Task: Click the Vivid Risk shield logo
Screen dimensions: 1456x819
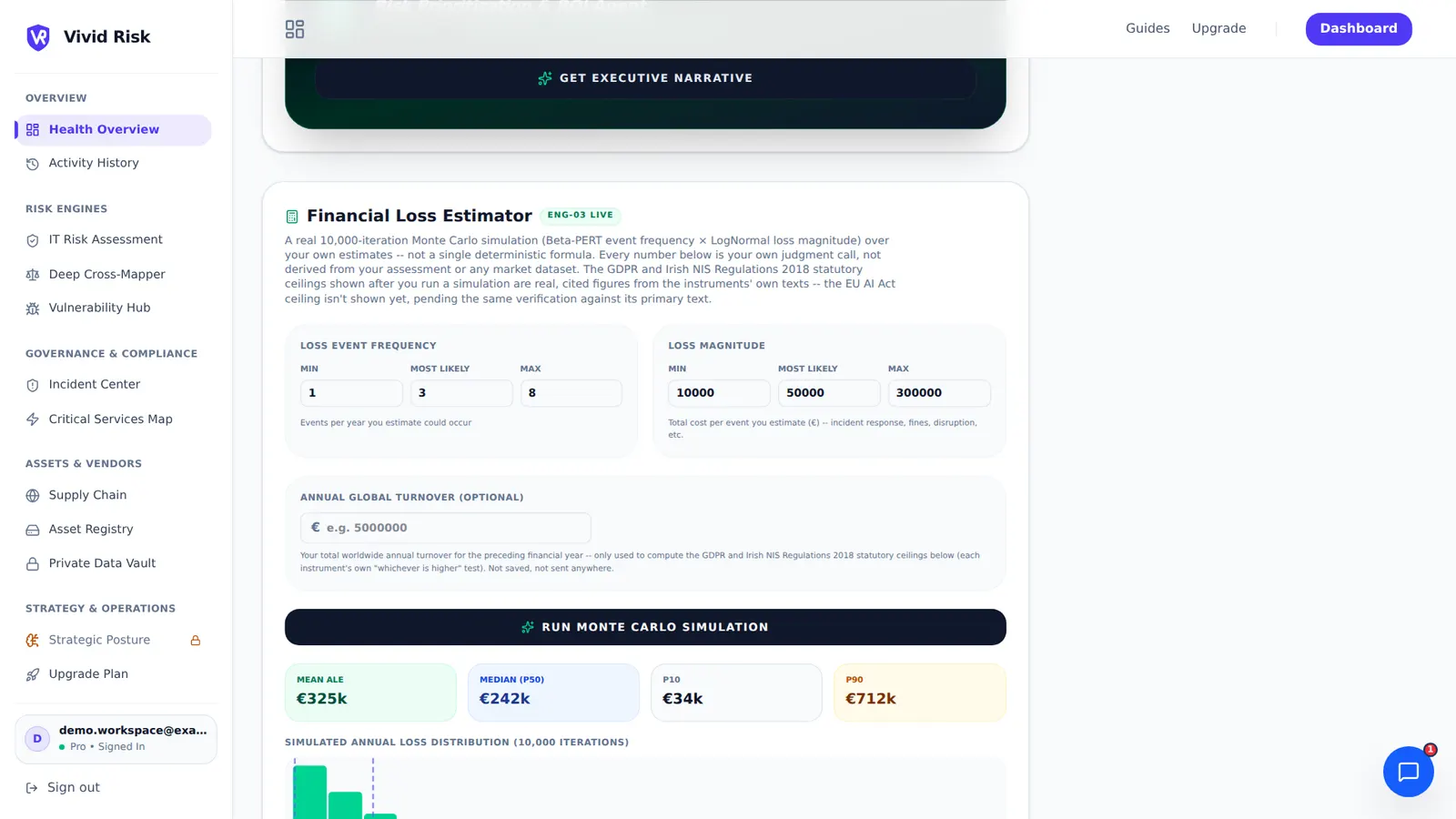Action: pos(38,37)
